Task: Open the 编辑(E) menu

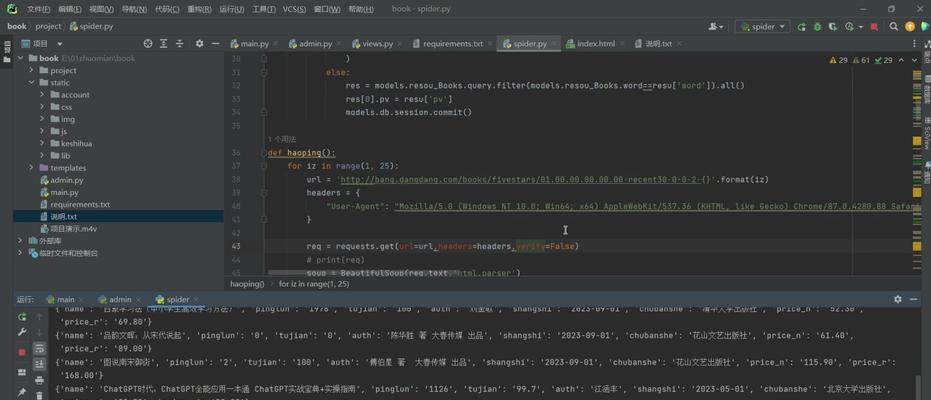Action: click(x=70, y=9)
